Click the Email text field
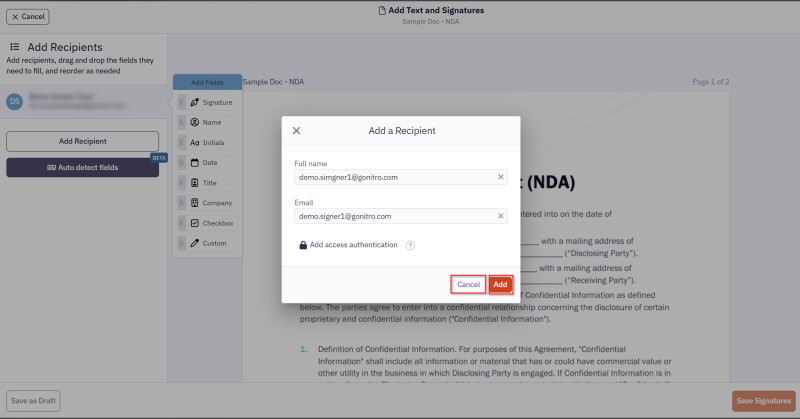The height and width of the screenshot is (419, 800). tap(393, 215)
